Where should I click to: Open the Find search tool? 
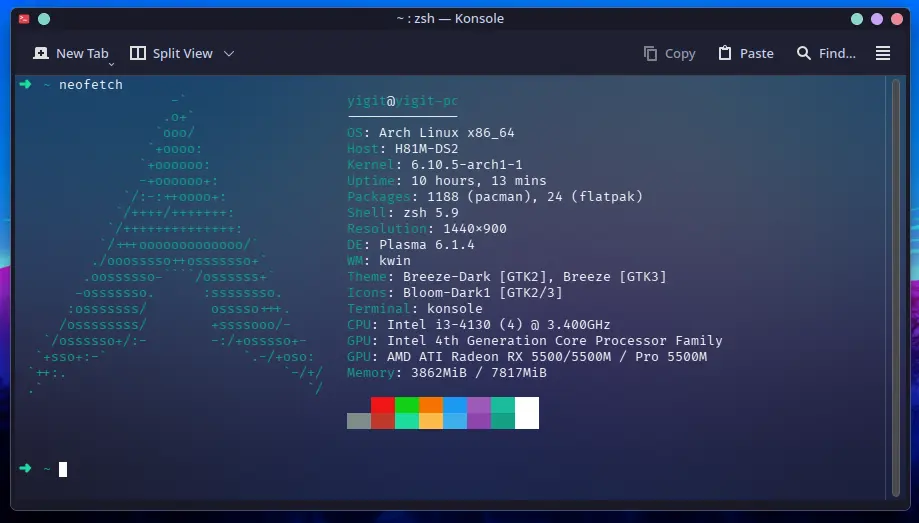point(826,53)
